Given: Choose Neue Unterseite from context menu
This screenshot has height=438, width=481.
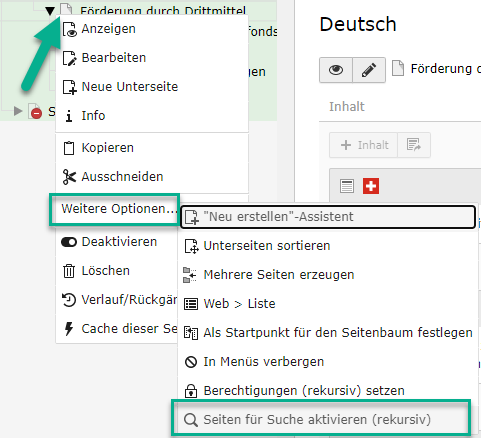Looking at the screenshot, I should coord(152,87).
